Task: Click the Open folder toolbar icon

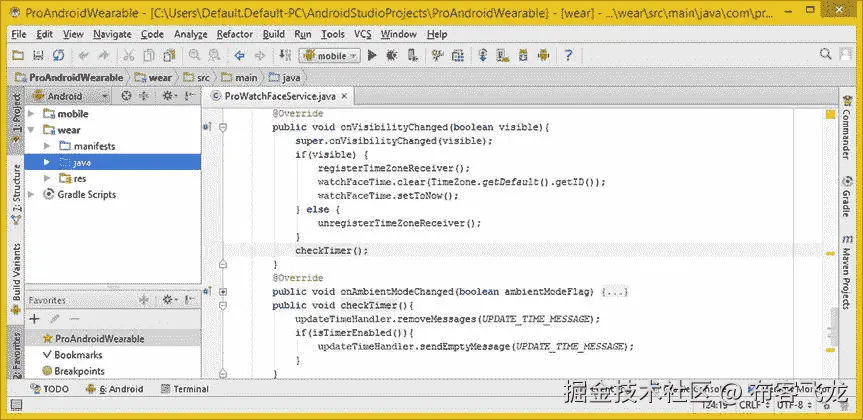Action: click(18, 55)
